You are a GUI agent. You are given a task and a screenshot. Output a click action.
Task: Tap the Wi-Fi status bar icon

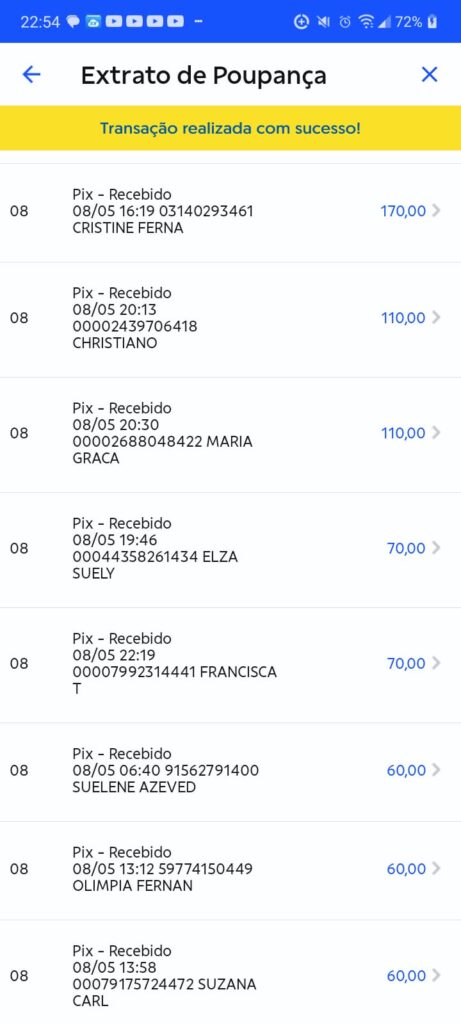tap(366, 22)
